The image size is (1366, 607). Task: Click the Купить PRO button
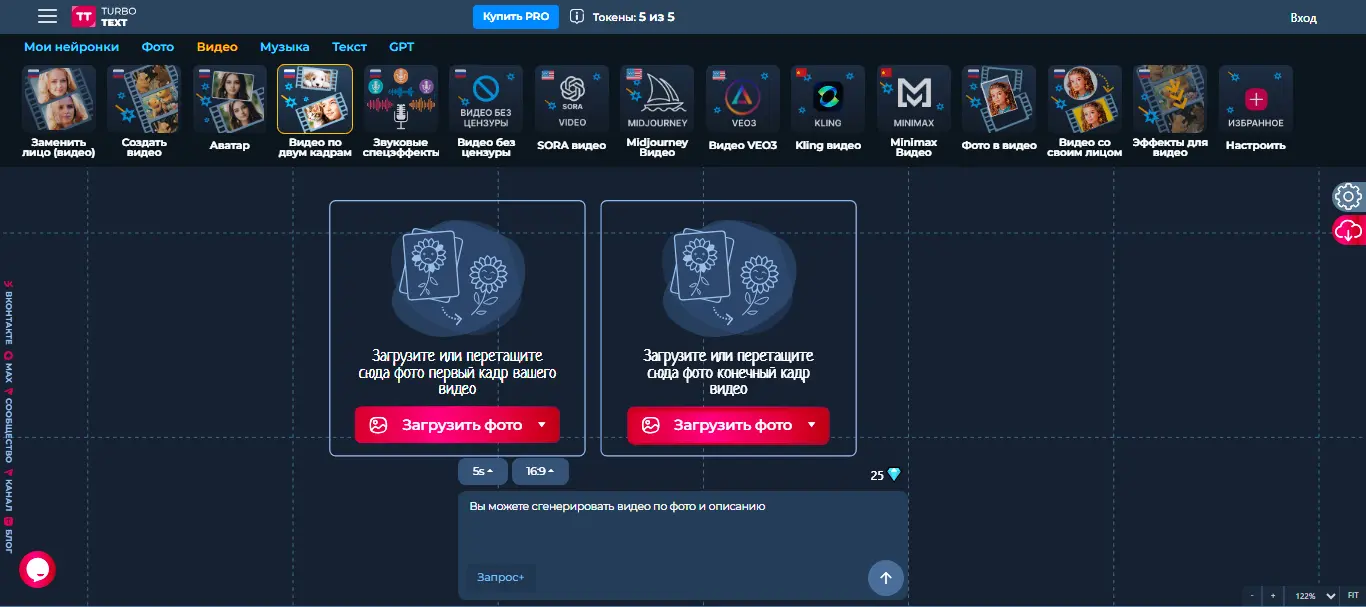click(x=515, y=17)
